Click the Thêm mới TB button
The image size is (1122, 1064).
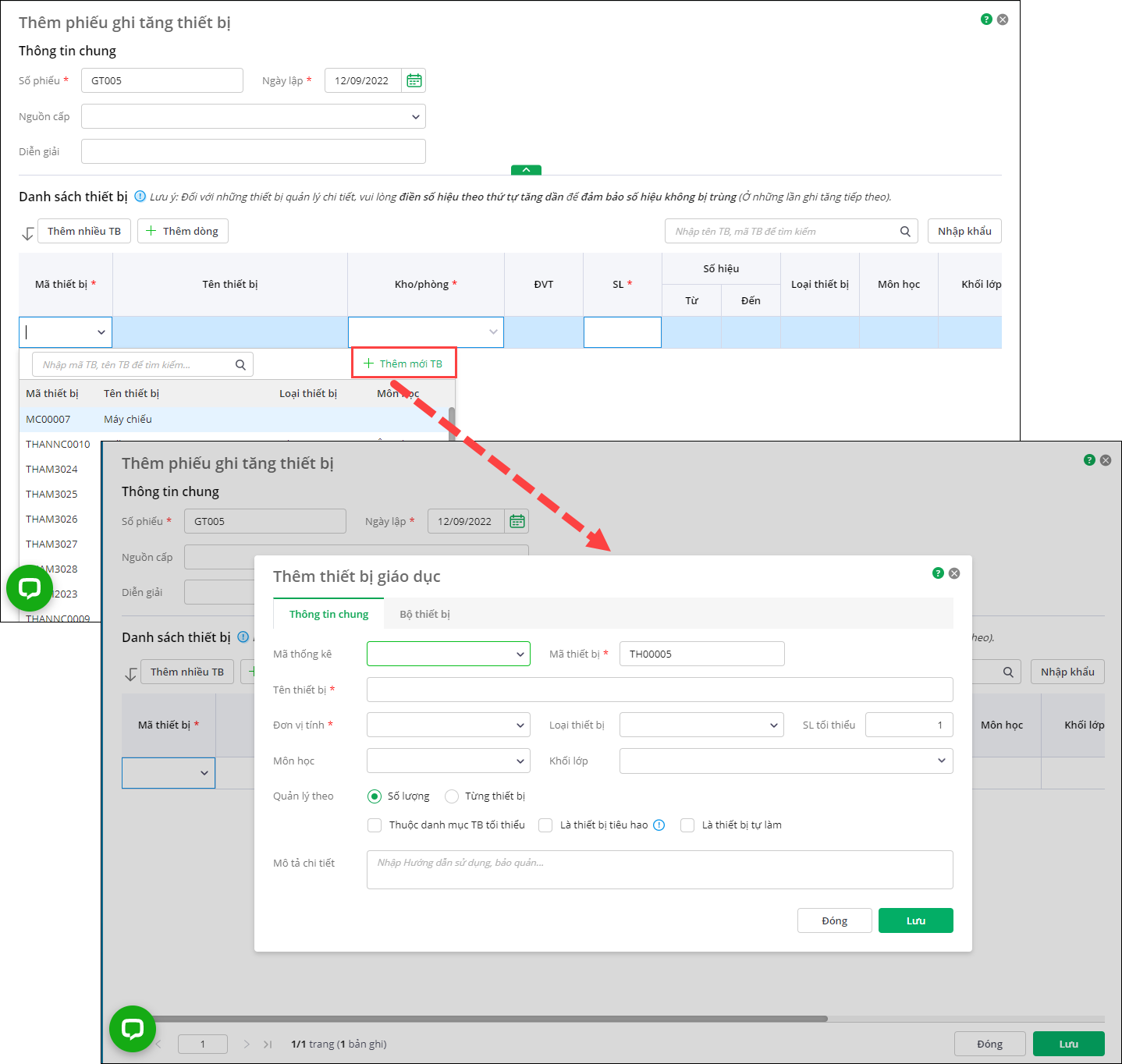tap(403, 364)
